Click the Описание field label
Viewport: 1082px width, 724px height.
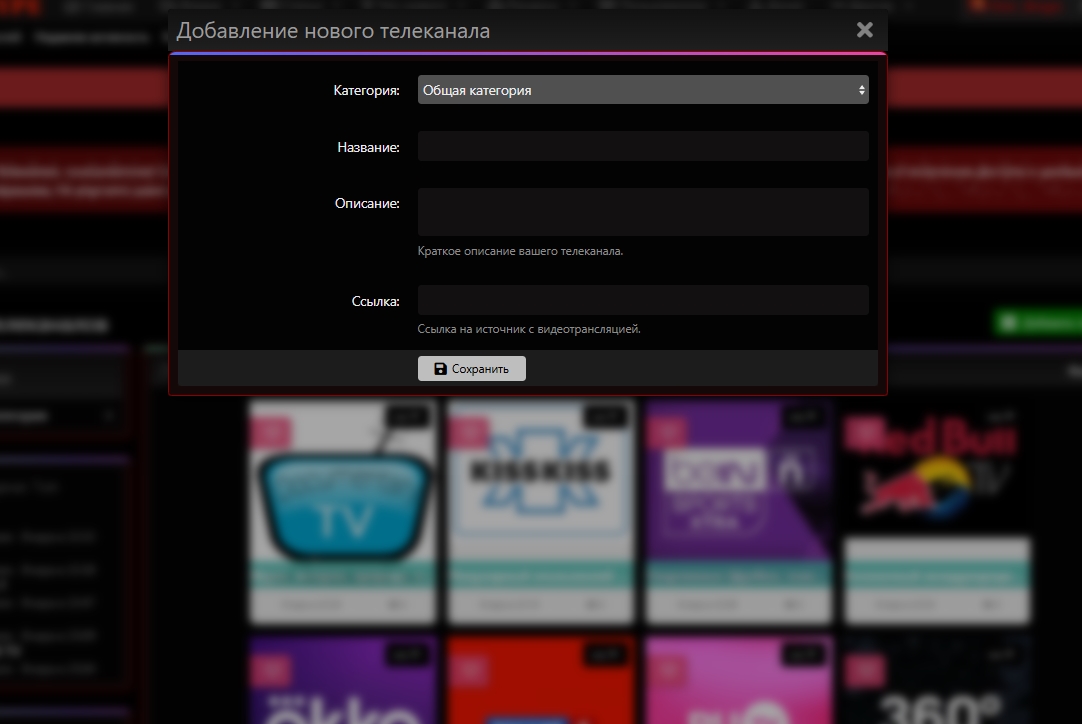[367, 203]
